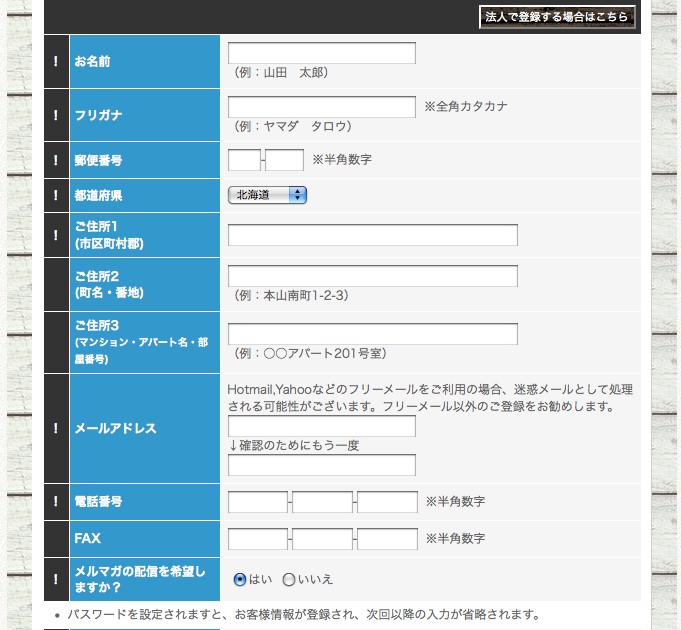681x630 pixels.
Task: Click the required mark icon beside お名前
Action: click(x=56, y=61)
